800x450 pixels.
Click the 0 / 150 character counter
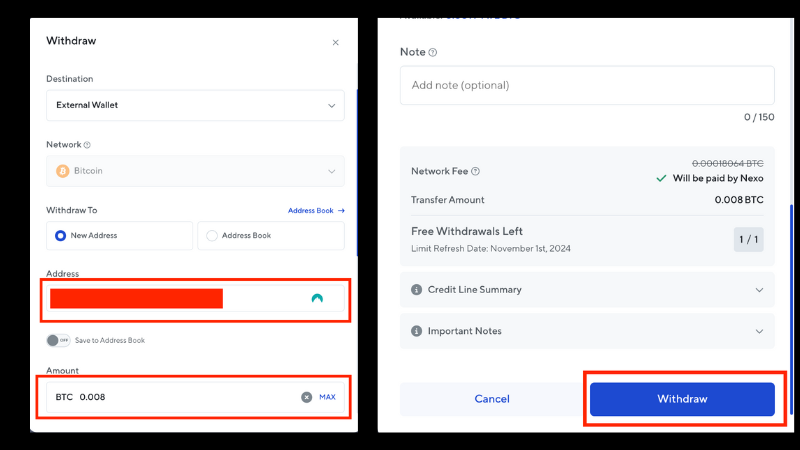(759, 117)
